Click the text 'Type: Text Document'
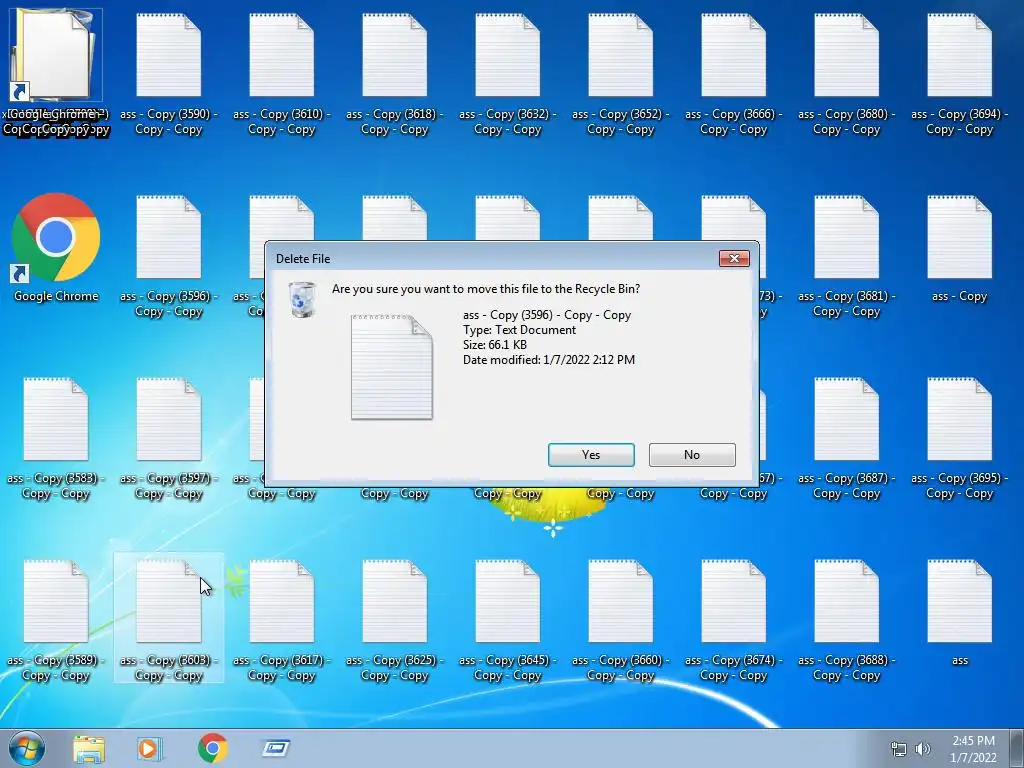The height and width of the screenshot is (768, 1024). 519,330
